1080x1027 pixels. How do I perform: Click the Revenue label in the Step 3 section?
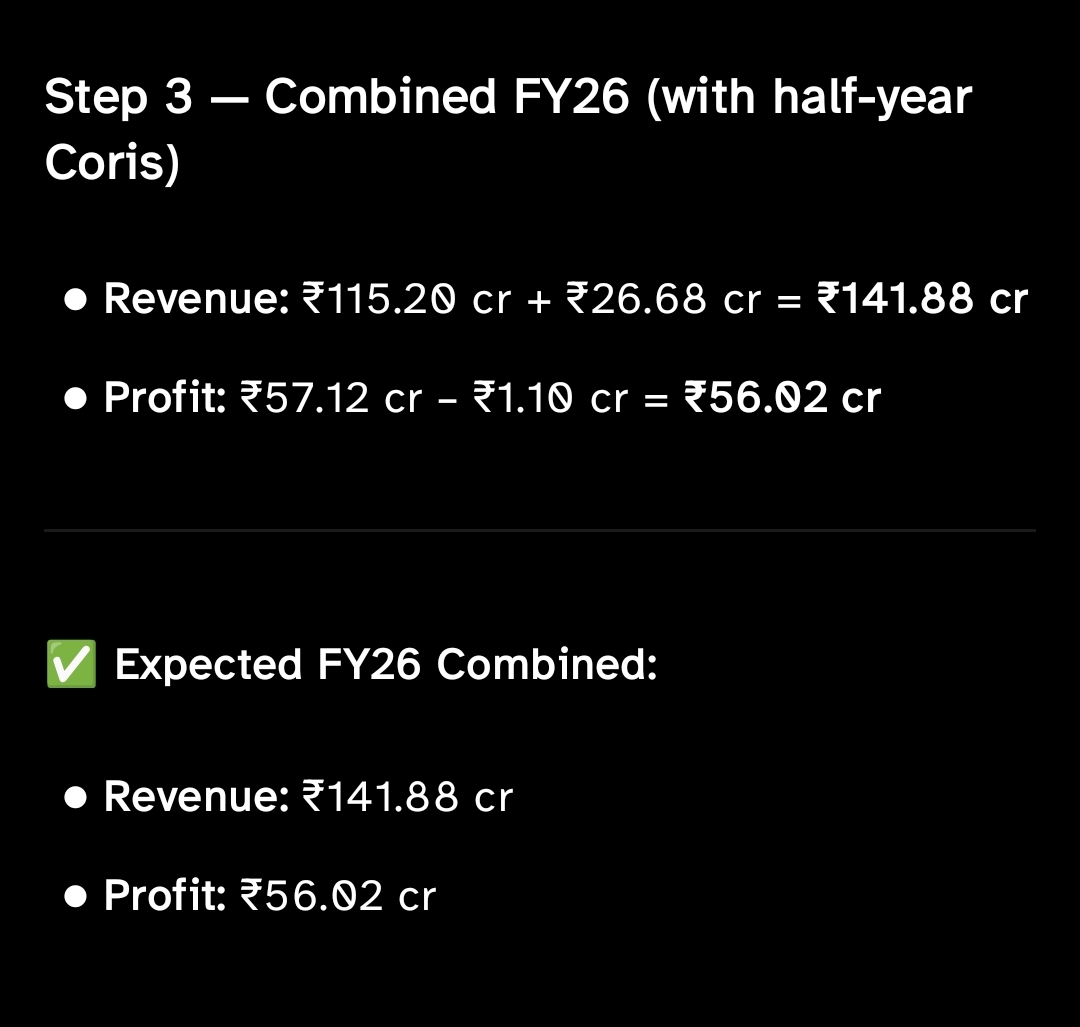[x=196, y=300]
